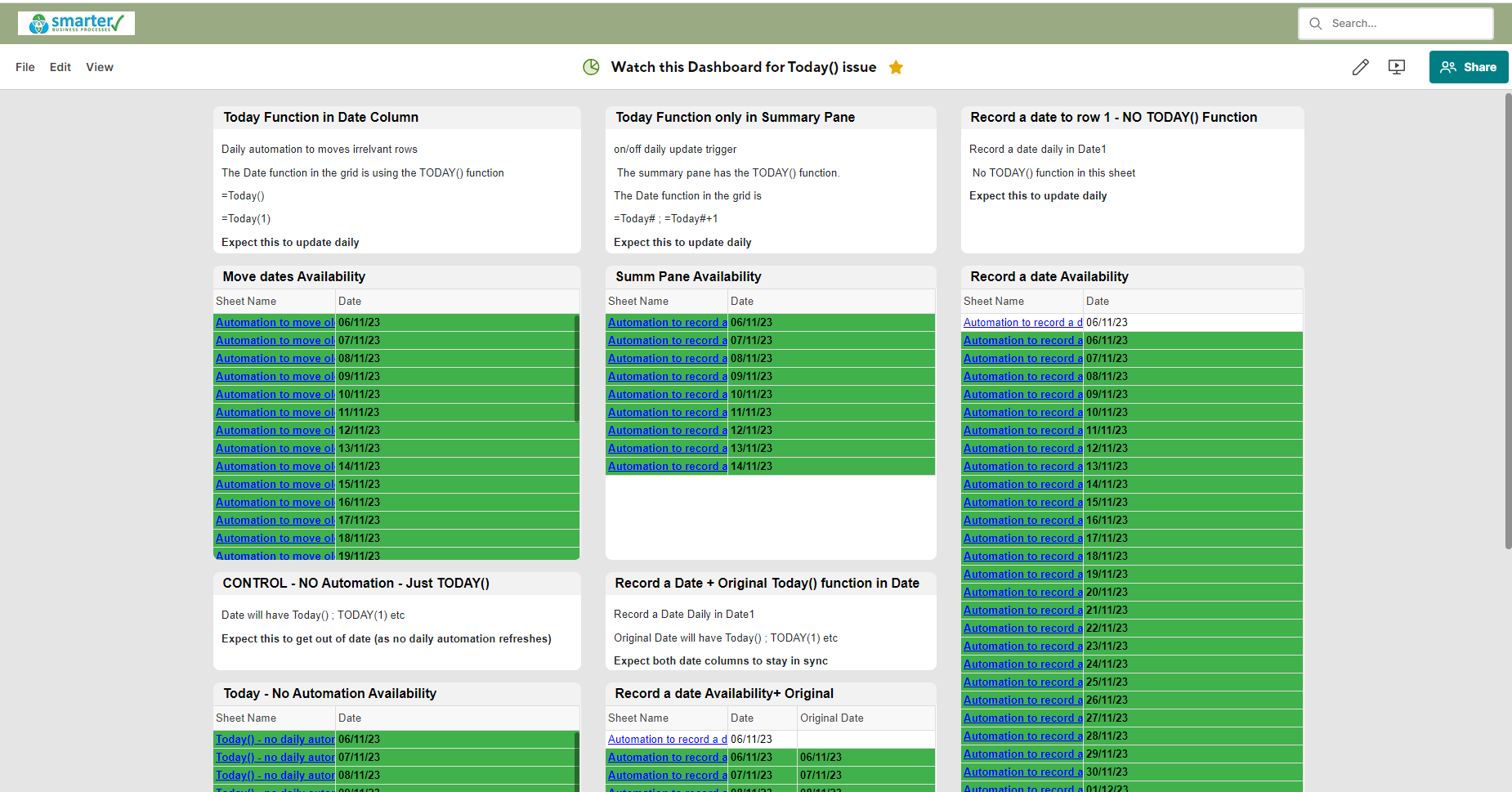Click Date header in Summ Pane Availability
Viewport: 1512px width, 792px height.
(742, 302)
